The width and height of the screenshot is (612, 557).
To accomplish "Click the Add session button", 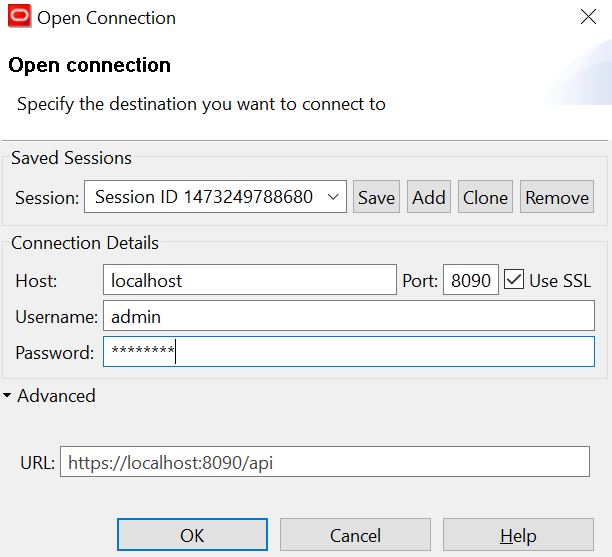I will pos(429,197).
